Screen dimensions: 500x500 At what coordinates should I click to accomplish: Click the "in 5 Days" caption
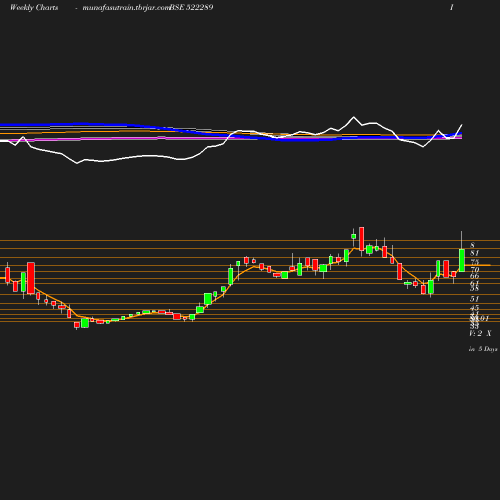click(x=483, y=349)
